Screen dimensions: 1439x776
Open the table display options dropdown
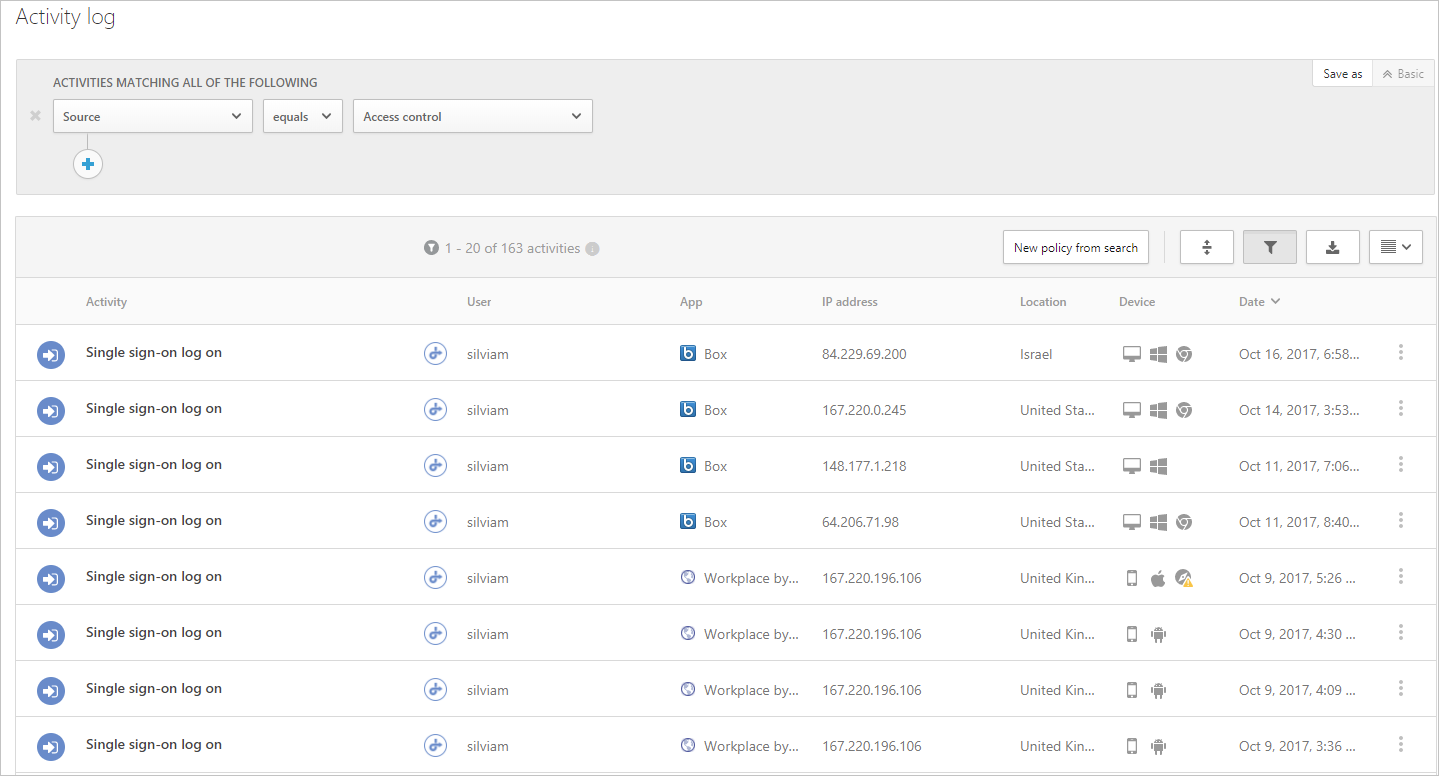pos(1396,246)
